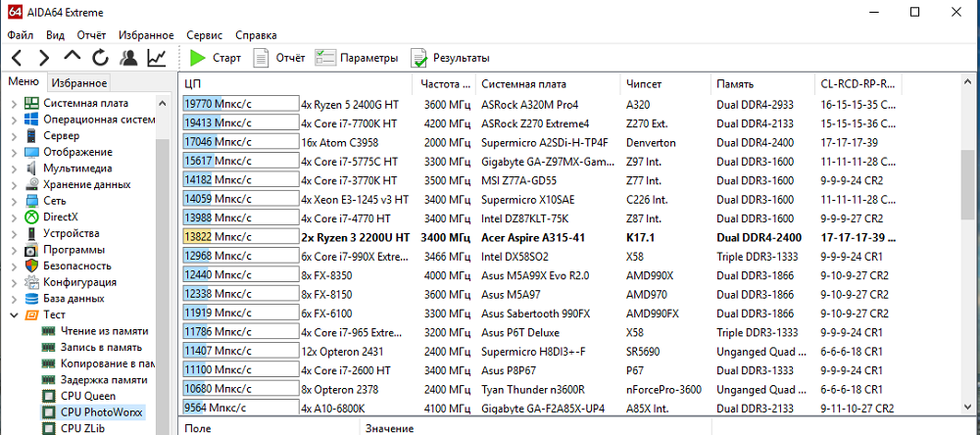Click the user icon in the toolbar
This screenshot has width=980, height=435.
click(128, 58)
